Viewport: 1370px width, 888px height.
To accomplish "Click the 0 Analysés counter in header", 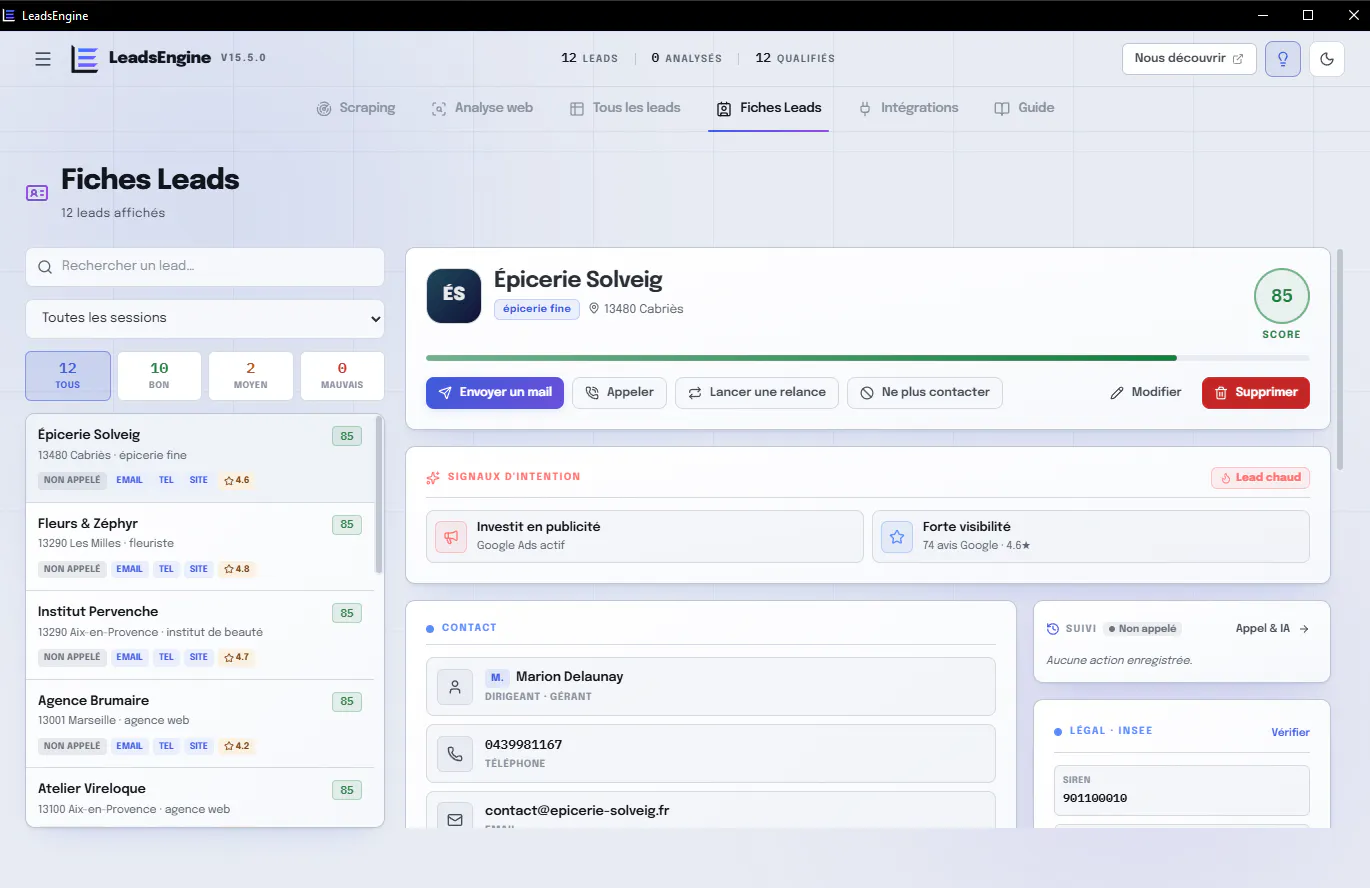I will click(686, 59).
